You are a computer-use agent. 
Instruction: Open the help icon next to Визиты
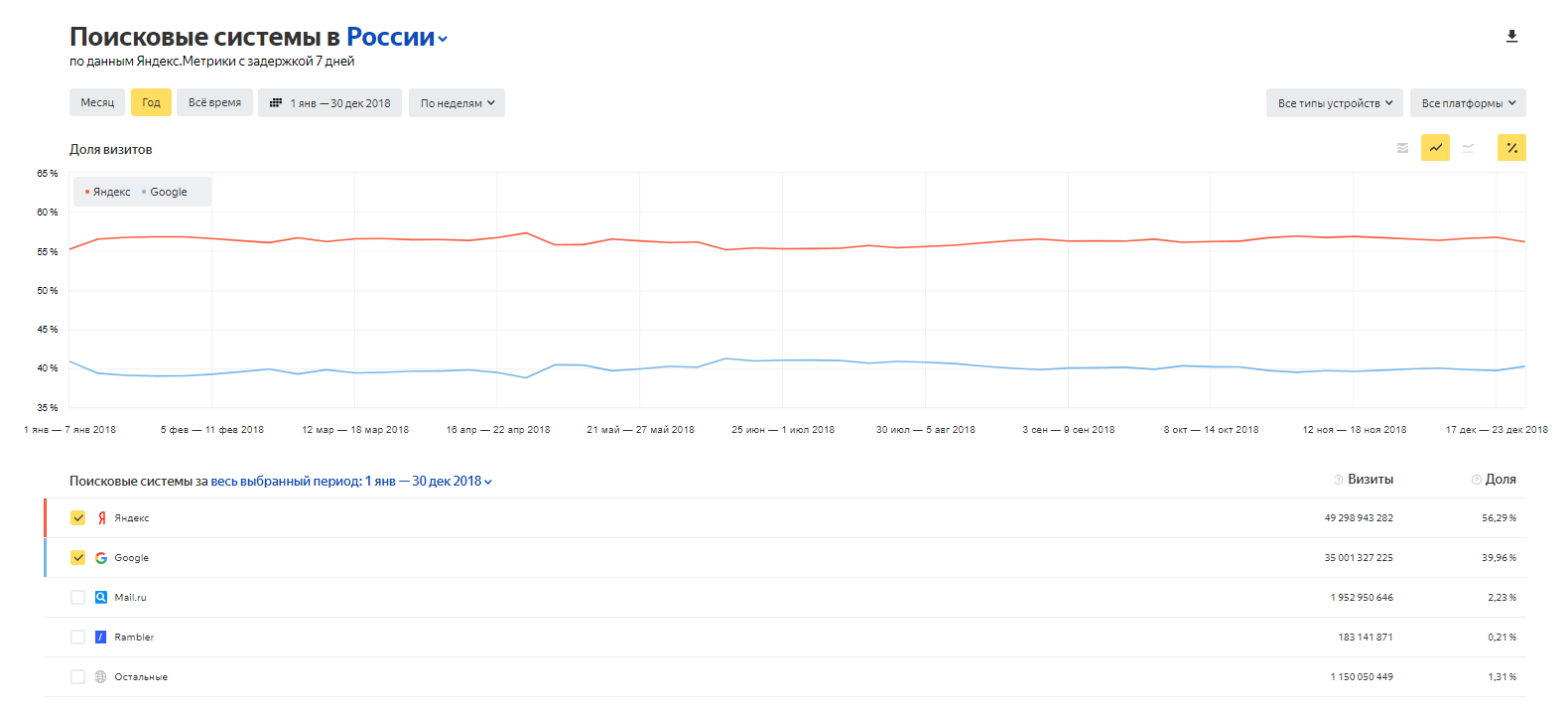point(1339,480)
